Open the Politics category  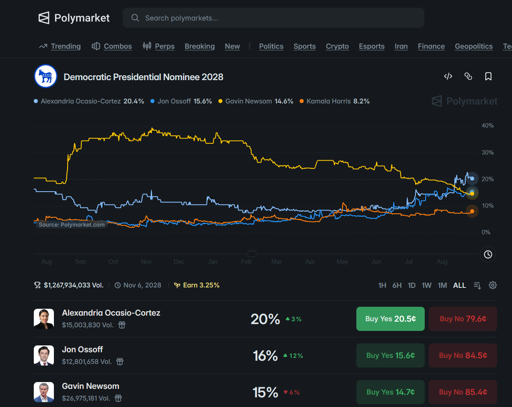pos(271,47)
